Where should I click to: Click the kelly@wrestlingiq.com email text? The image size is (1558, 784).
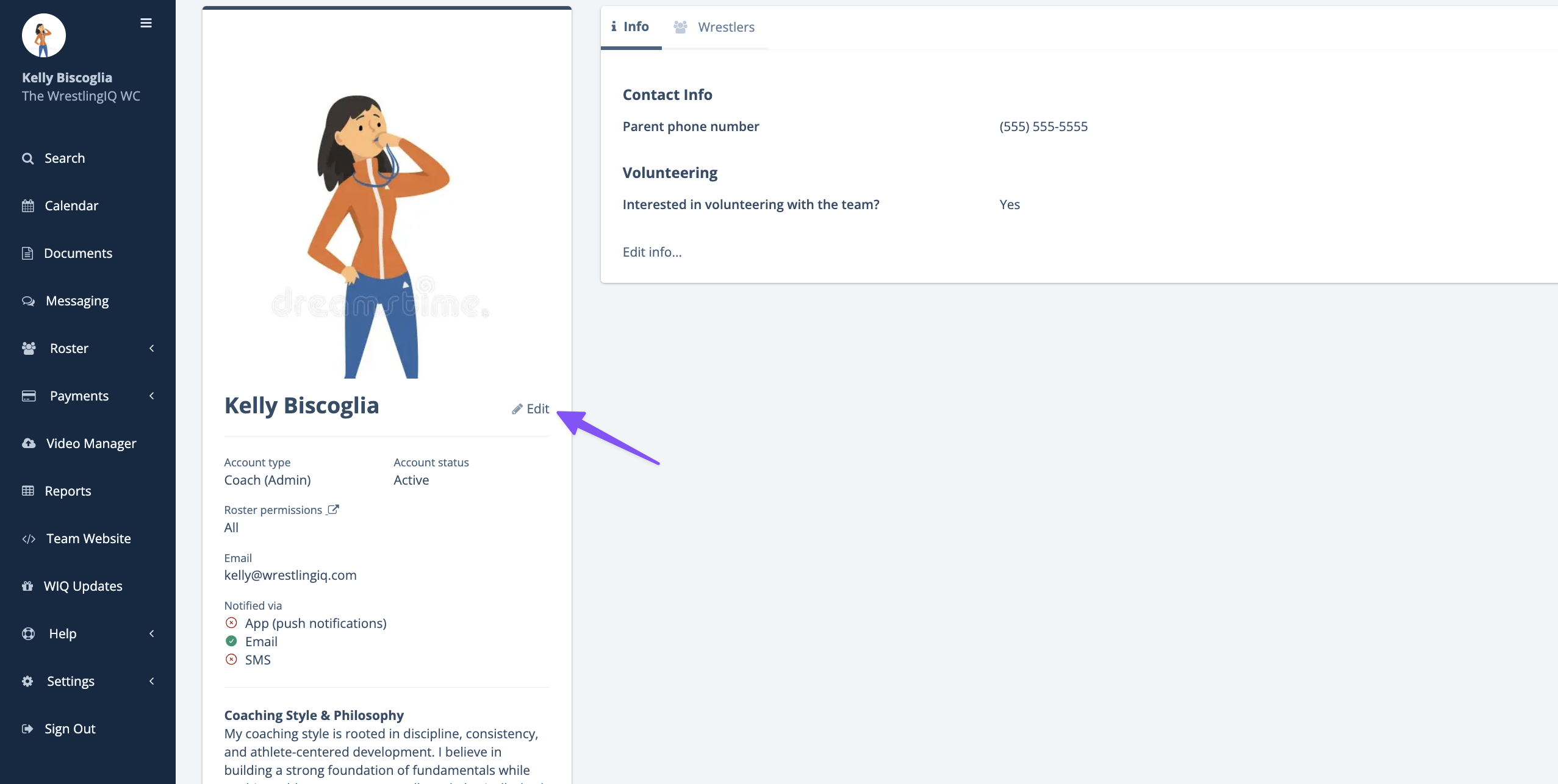[290, 575]
